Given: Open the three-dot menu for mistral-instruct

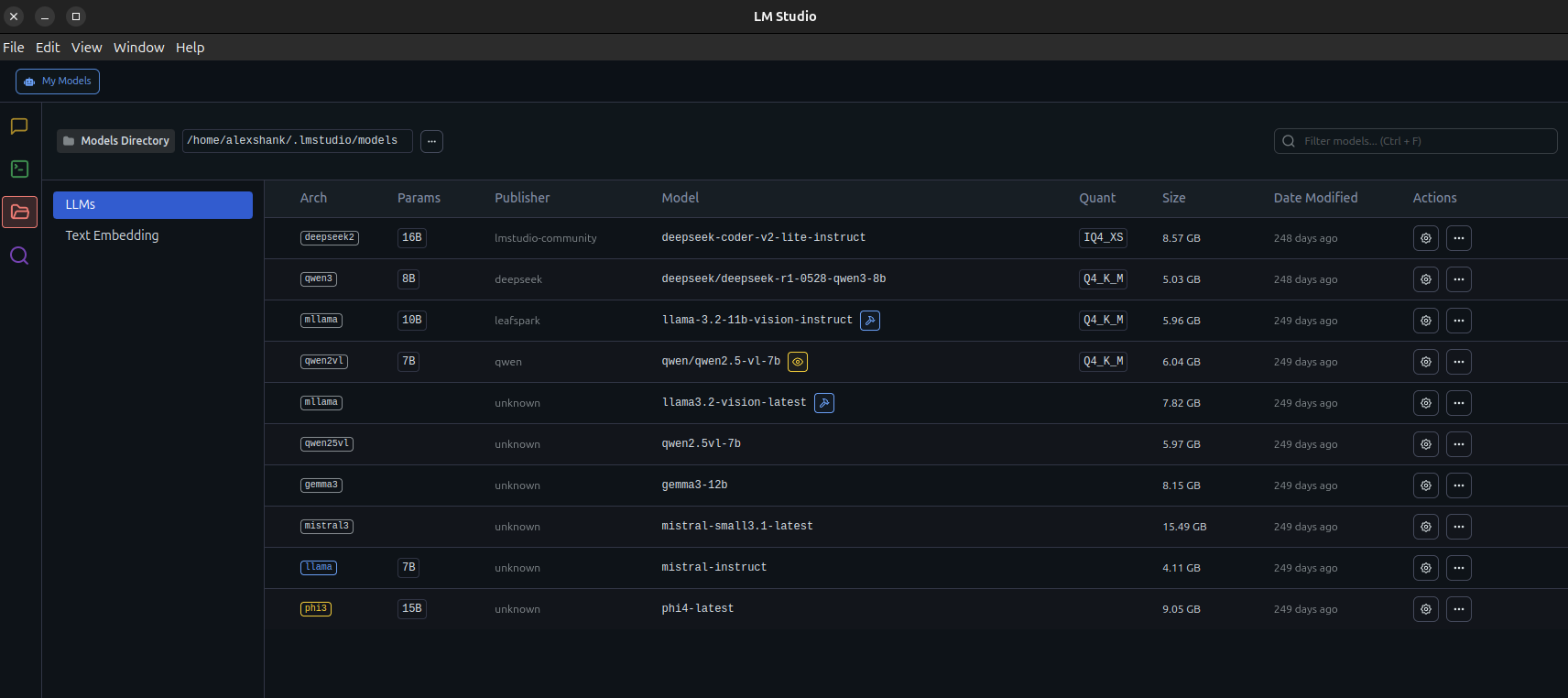Looking at the screenshot, I should (1458, 568).
